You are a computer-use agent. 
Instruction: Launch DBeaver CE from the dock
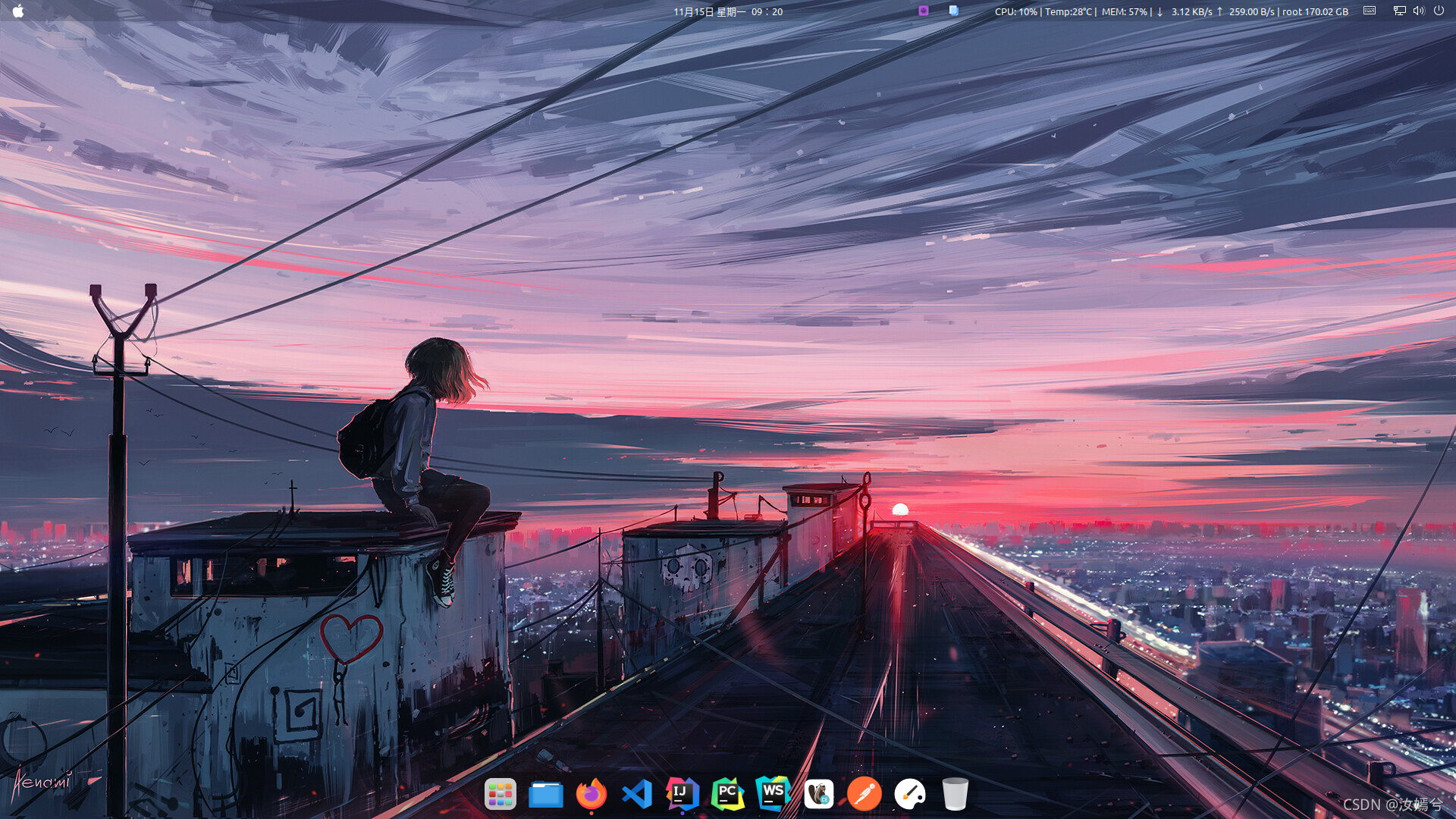coord(818,794)
